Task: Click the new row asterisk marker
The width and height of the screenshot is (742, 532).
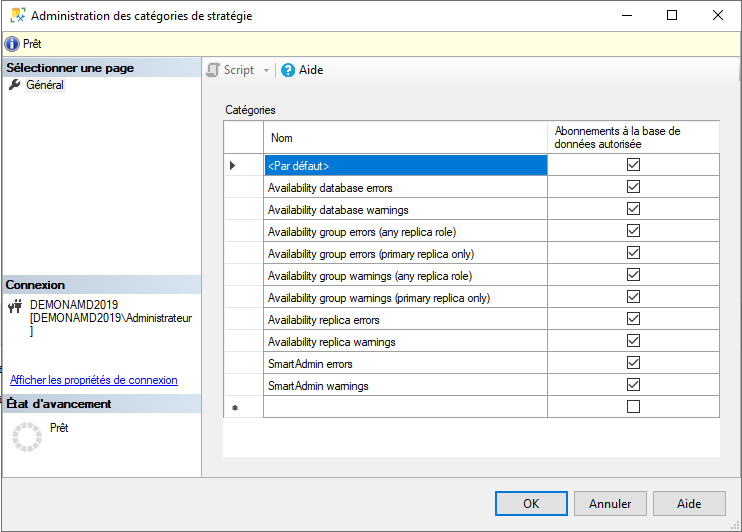Action: point(233,408)
